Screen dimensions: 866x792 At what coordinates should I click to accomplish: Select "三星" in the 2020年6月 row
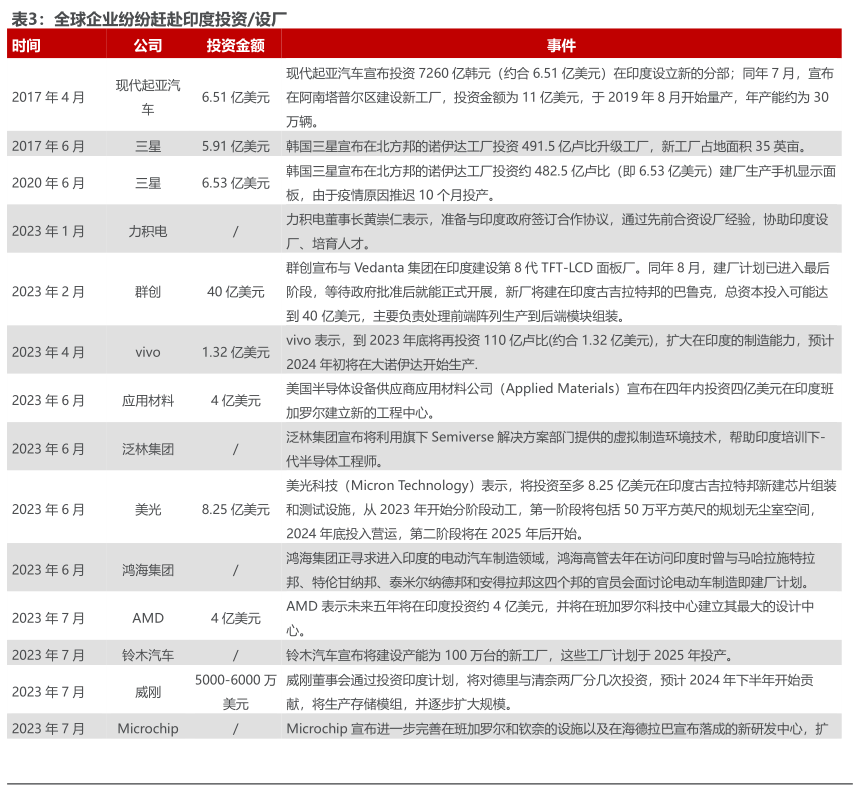[148, 182]
